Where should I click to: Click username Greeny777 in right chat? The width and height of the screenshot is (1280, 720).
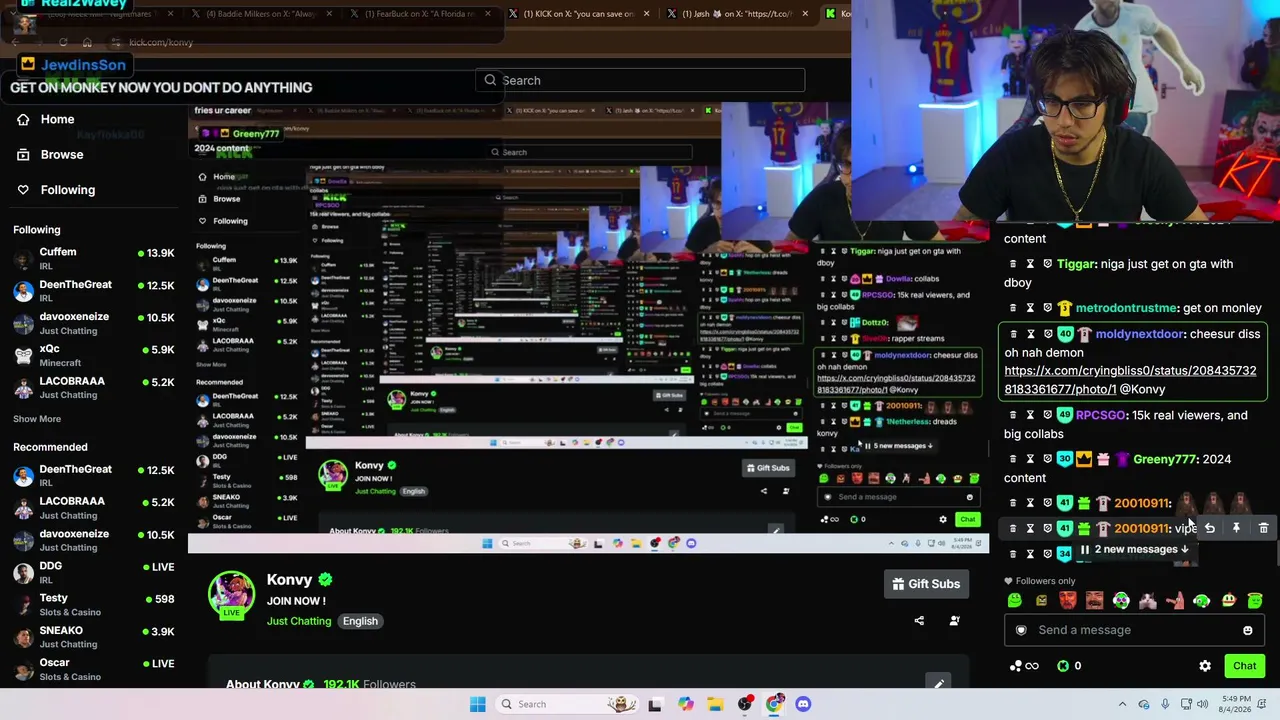pyautogui.click(x=1165, y=459)
